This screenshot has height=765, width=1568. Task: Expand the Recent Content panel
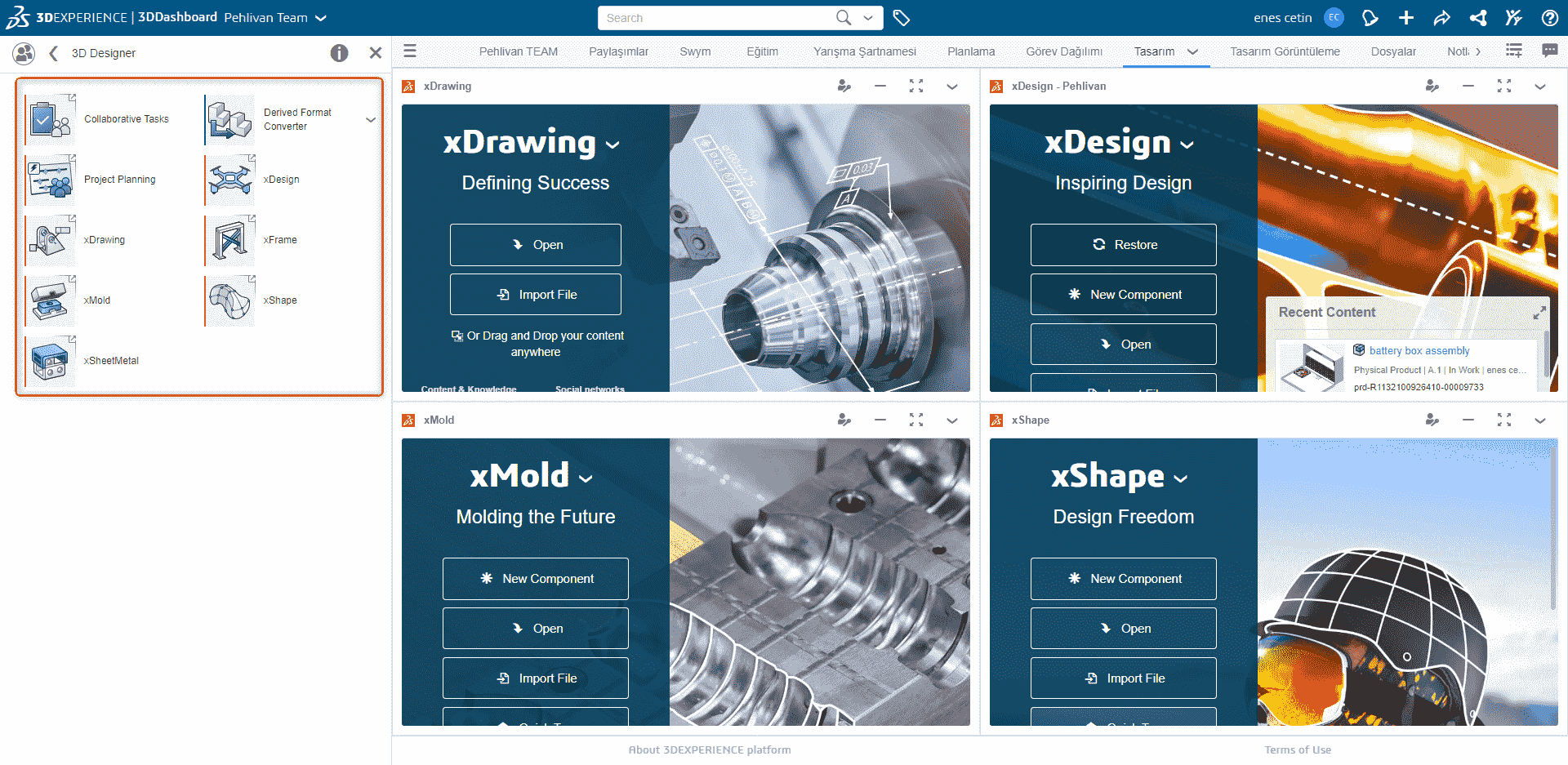coord(1539,313)
